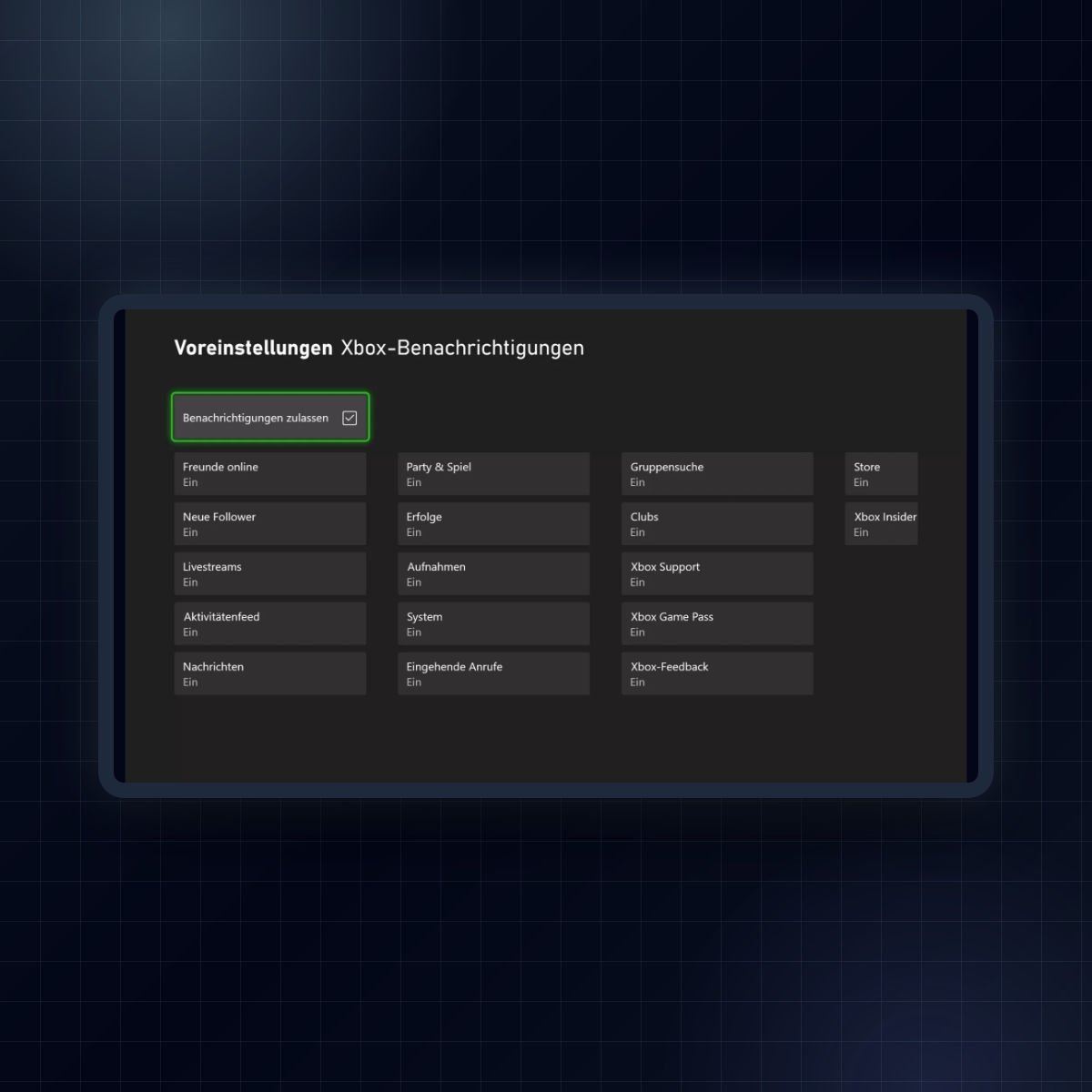Select the Gruppensuche notification tile
The height and width of the screenshot is (1092, 1092).
(x=718, y=474)
